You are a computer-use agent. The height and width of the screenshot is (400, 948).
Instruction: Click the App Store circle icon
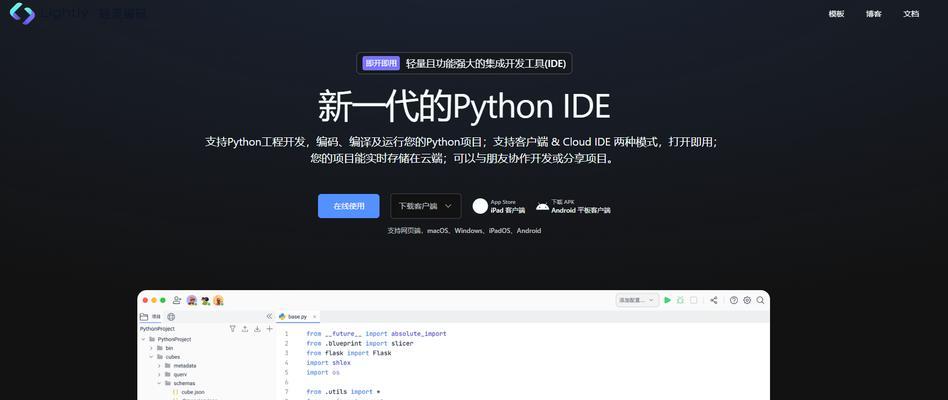coord(480,206)
